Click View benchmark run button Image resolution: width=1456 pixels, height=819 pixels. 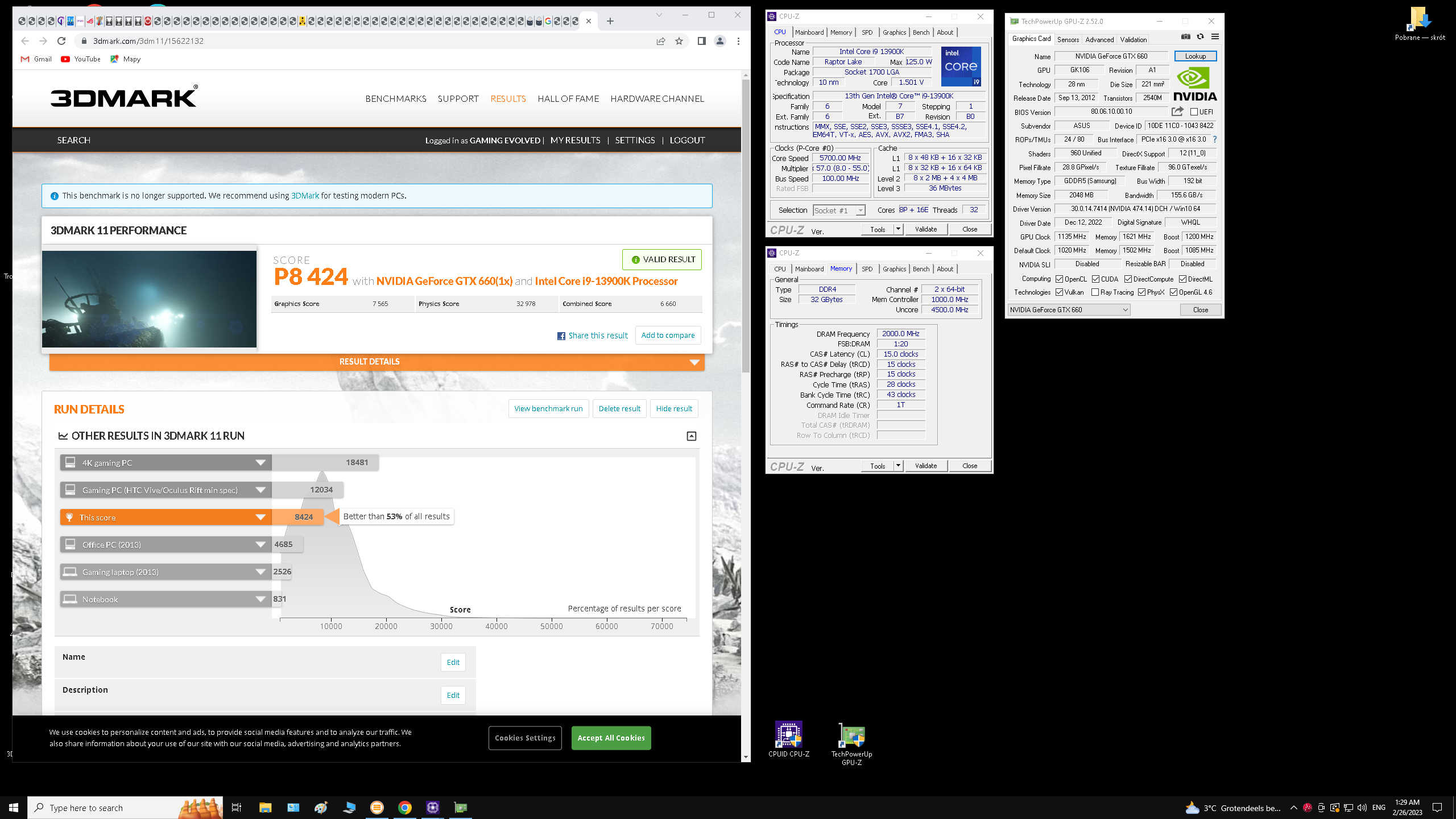pos(548,408)
